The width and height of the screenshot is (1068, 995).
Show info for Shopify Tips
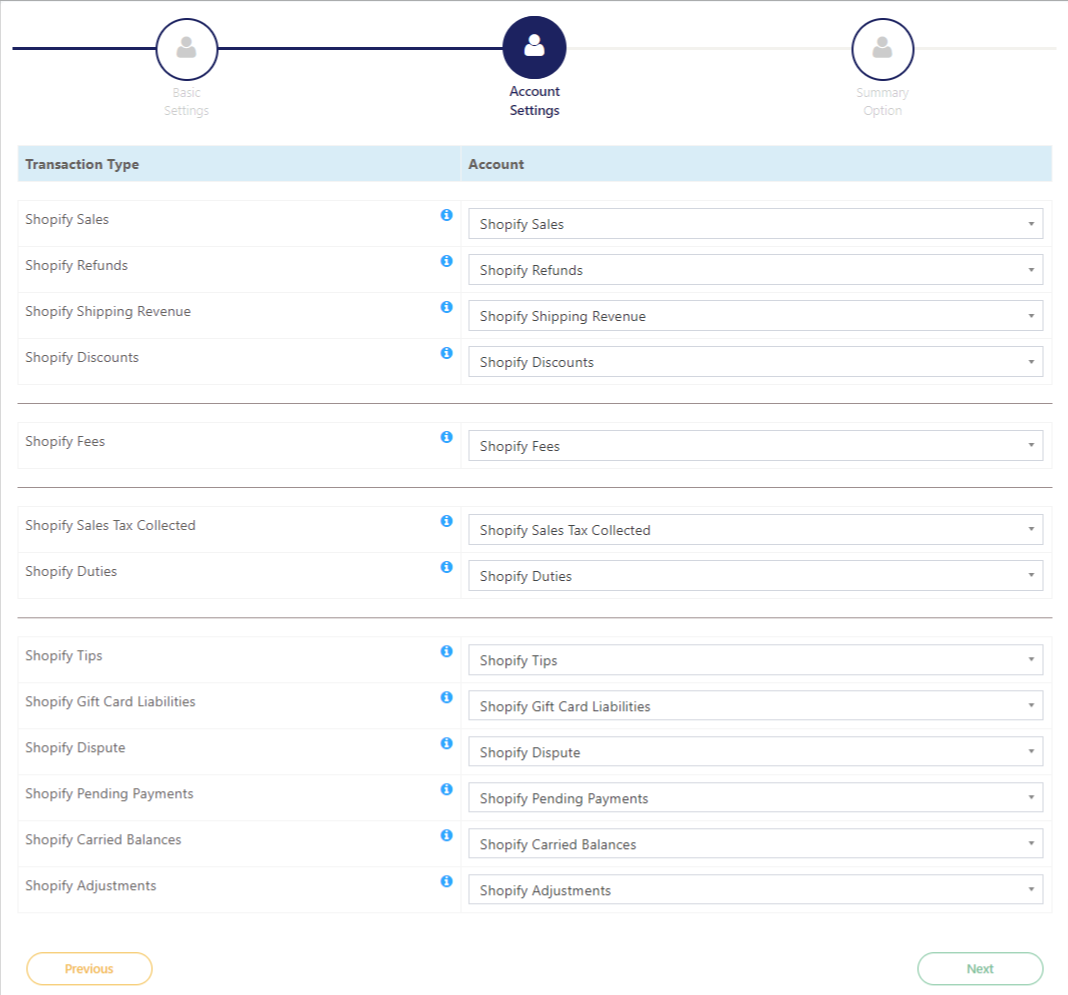click(446, 651)
